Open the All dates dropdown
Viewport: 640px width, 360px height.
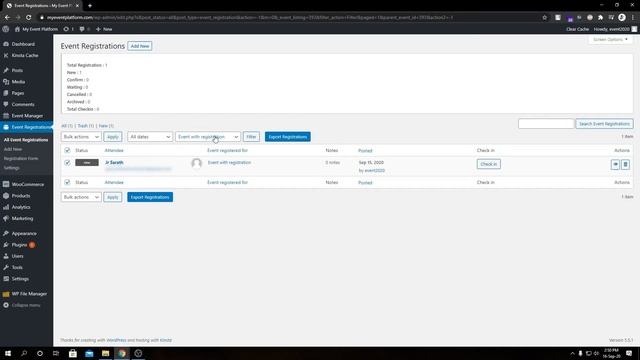[x=150, y=137]
